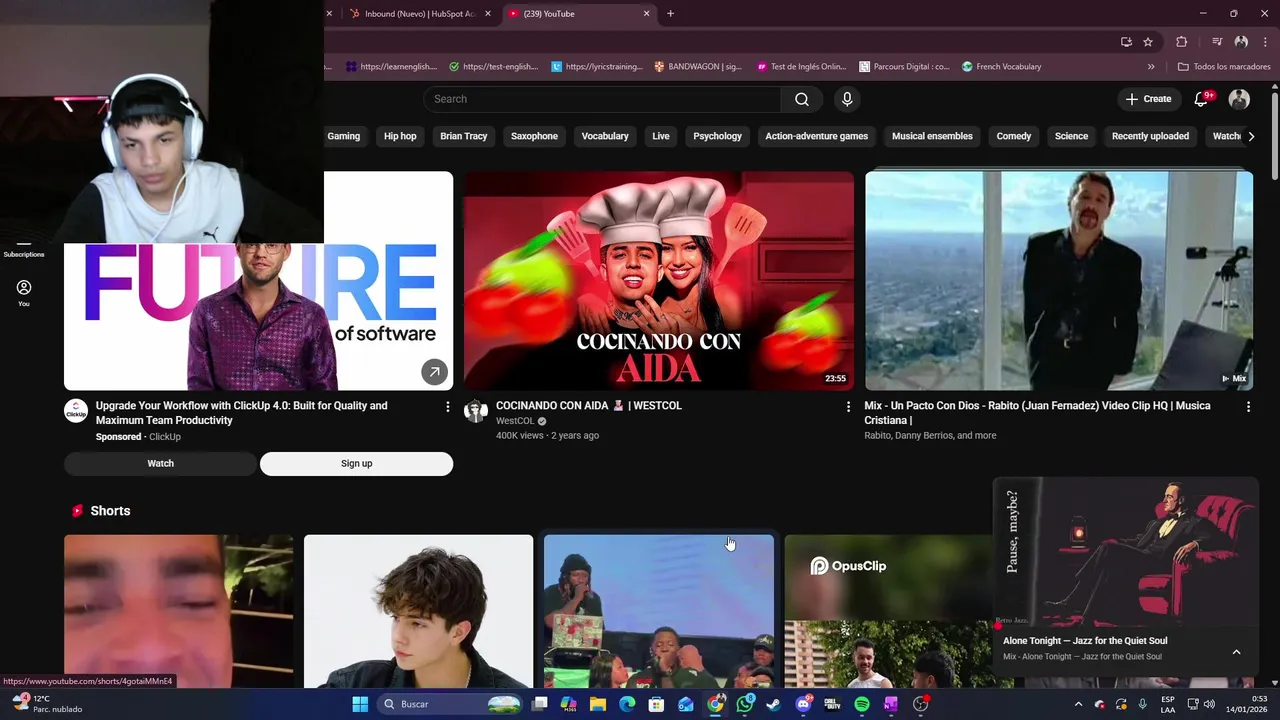
Task: Select the Recently uploaded chip
Action: tap(1150, 136)
